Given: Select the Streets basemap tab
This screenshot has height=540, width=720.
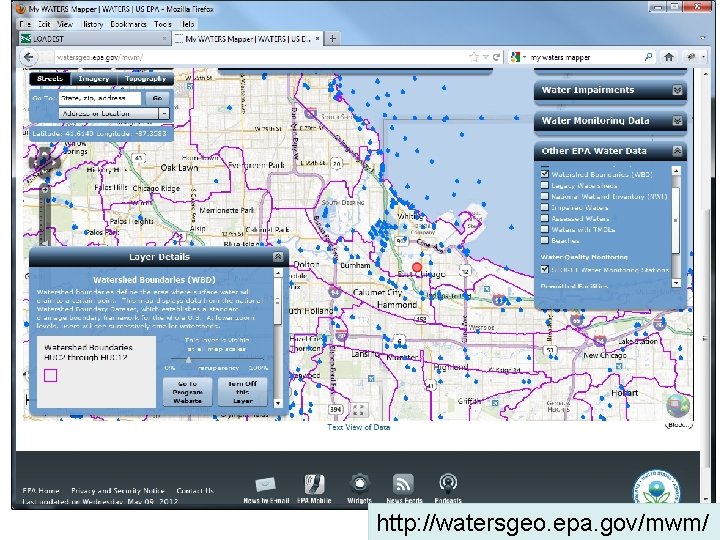Looking at the screenshot, I should click(50, 79).
